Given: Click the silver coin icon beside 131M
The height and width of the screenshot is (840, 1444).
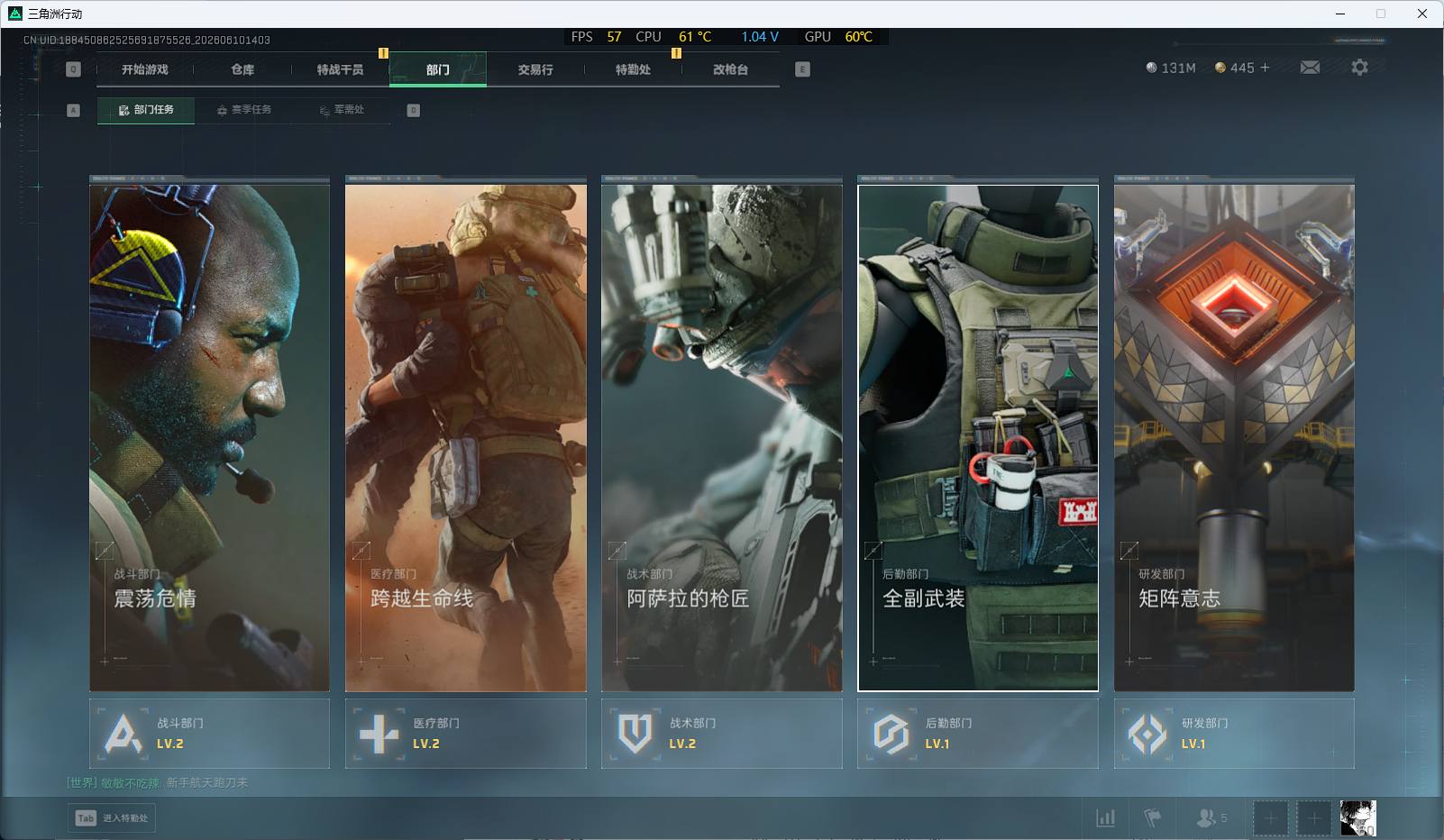Looking at the screenshot, I should pos(1151,68).
